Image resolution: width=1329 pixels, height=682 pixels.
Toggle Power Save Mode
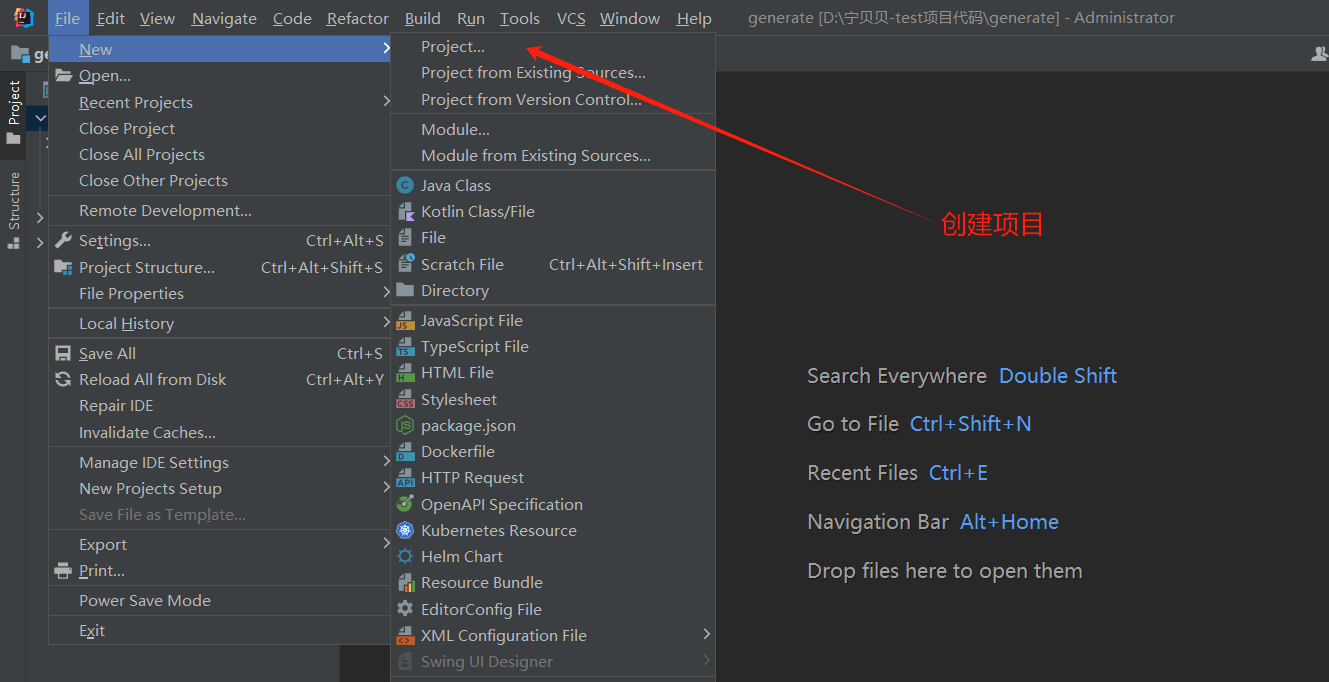pos(219,600)
